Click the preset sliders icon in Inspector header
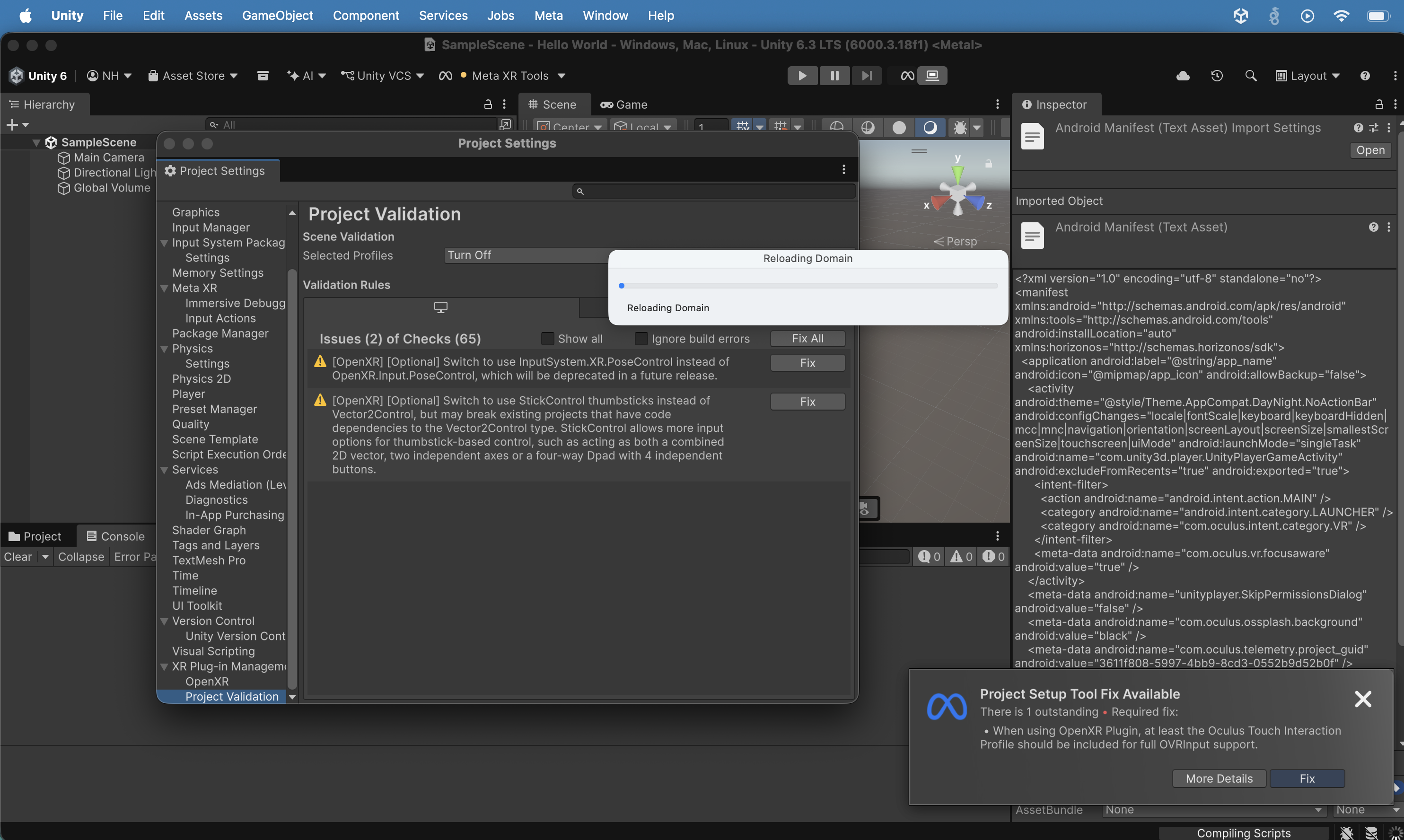 click(x=1374, y=128)
